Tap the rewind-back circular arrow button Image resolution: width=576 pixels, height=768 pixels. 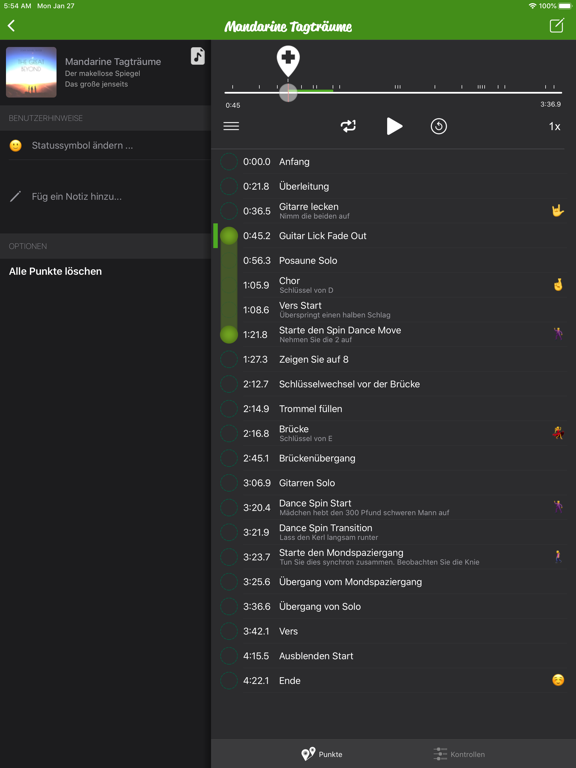tap(438, 126)
